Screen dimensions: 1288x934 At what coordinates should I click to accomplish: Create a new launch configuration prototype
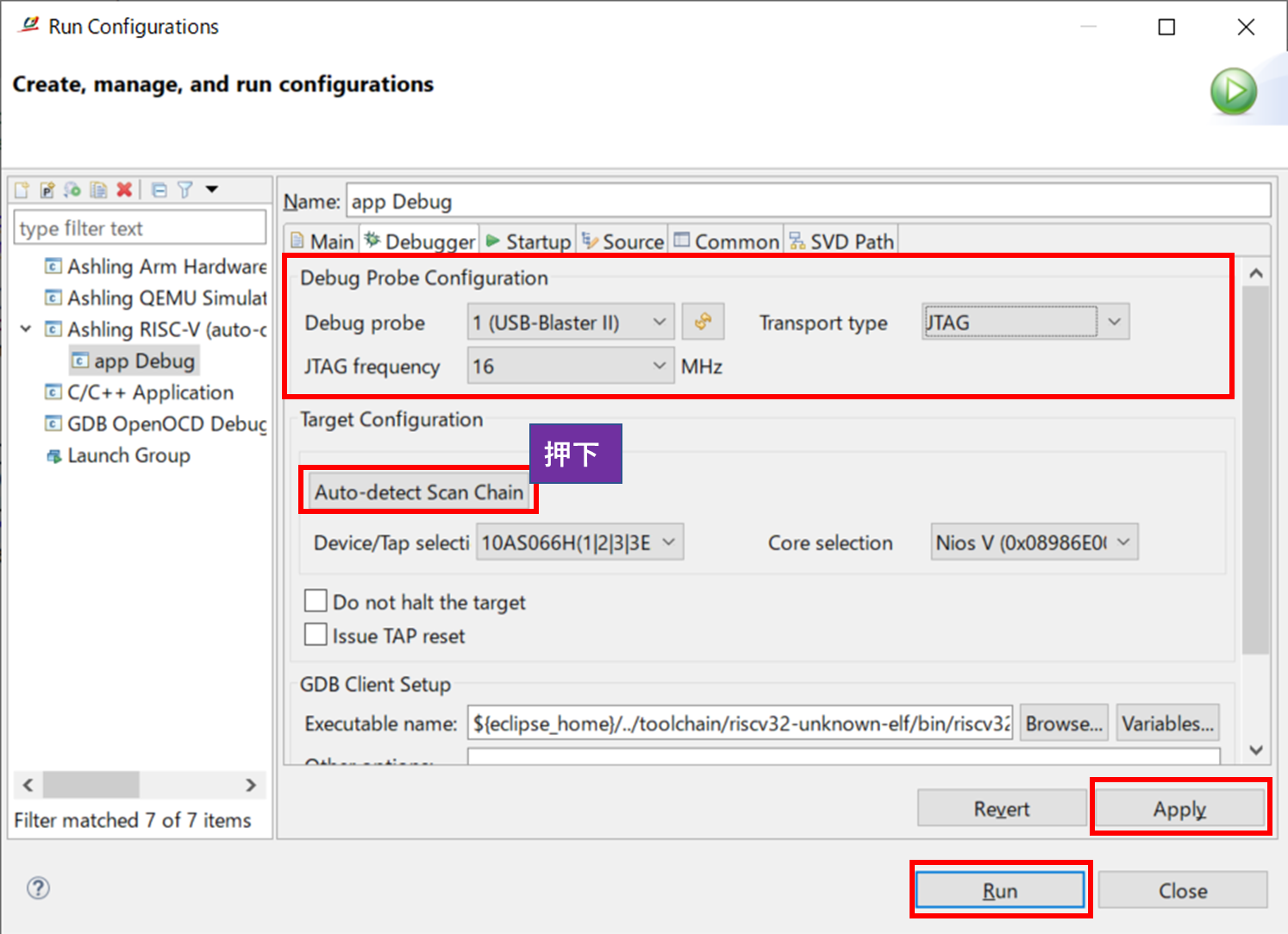[x=47, y=190]
